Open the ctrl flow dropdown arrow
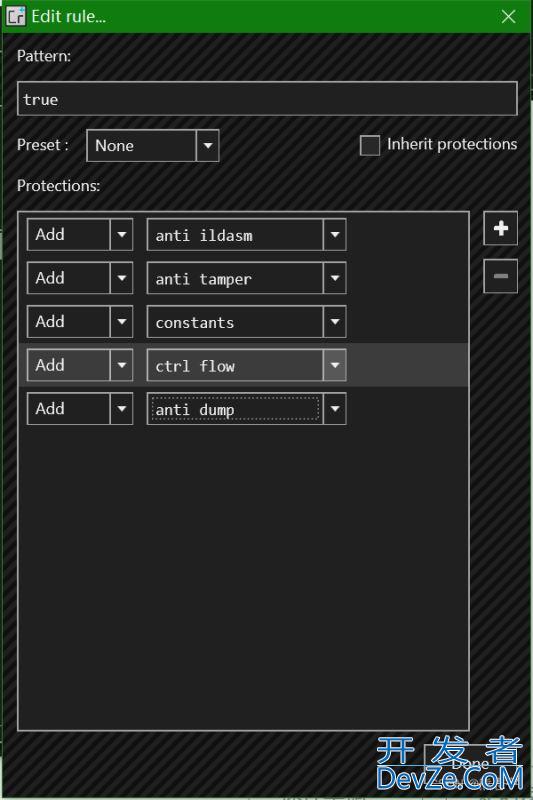This screenshot has height=800, width=533. [335, 365]
